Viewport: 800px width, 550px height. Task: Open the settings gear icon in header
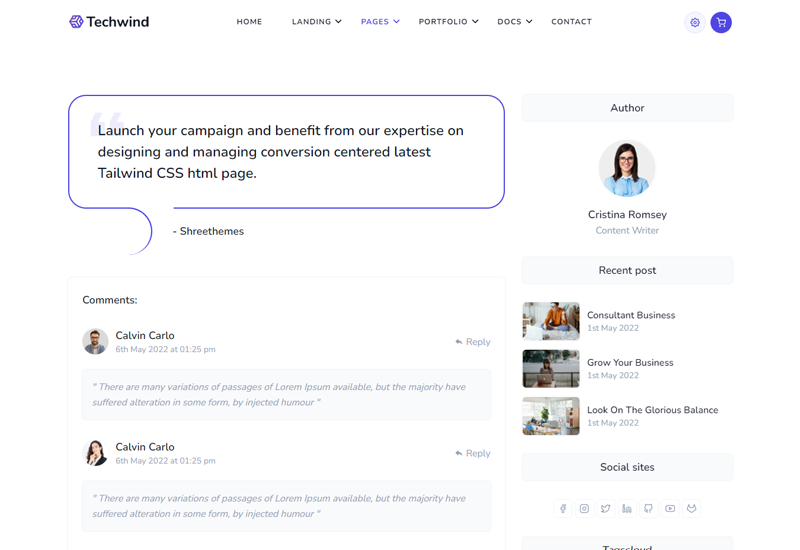[x=695, y=22]
